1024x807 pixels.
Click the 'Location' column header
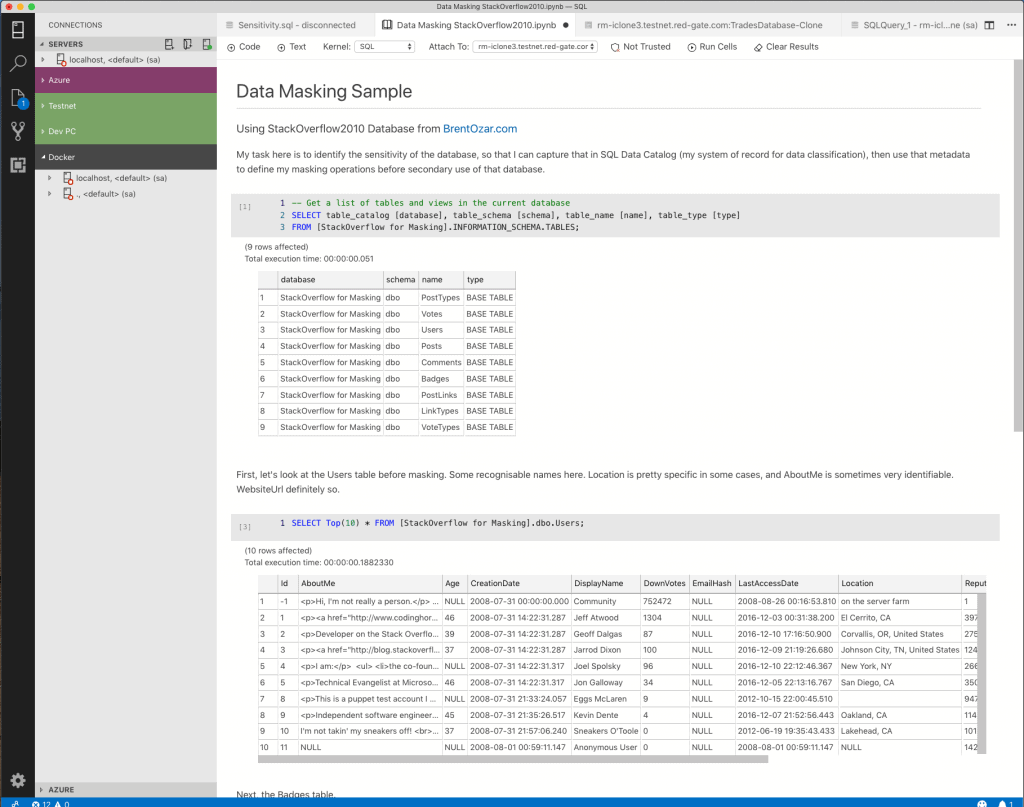pos(900,583)
